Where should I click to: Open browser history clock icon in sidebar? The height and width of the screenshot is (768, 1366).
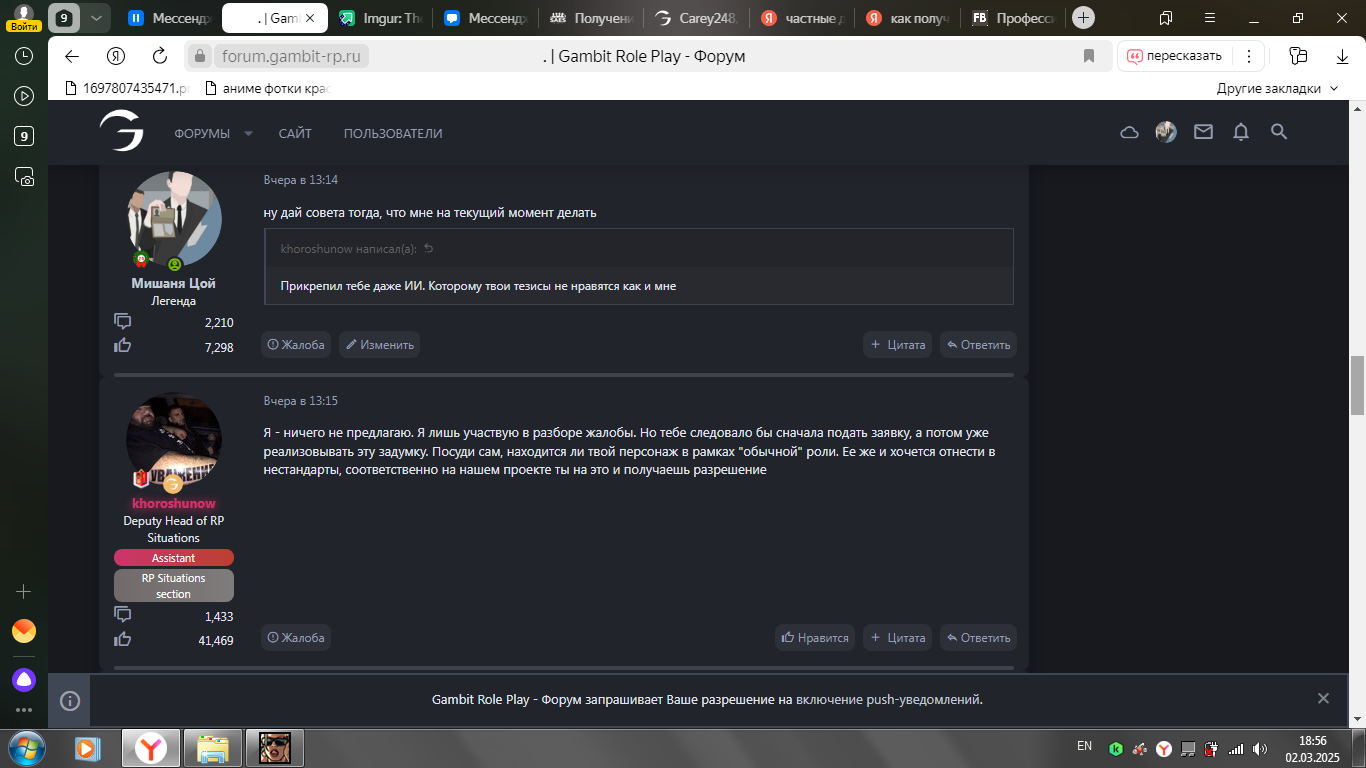point(25,57)
